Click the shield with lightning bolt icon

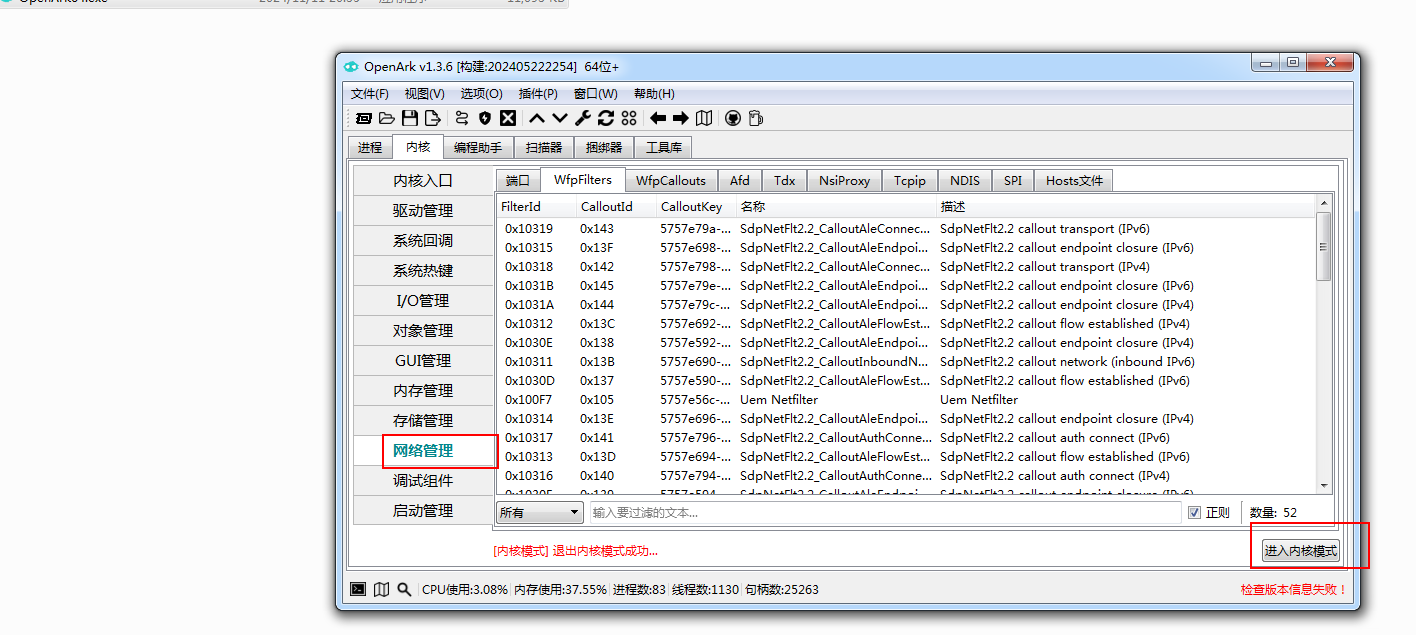(485, 118)
